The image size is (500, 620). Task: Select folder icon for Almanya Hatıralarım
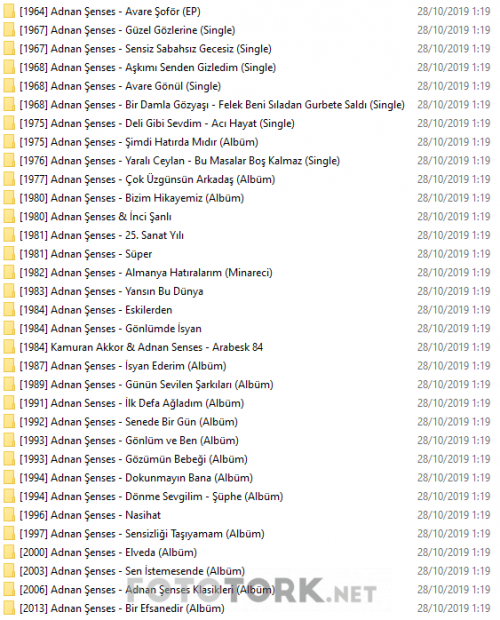[9, 272]
